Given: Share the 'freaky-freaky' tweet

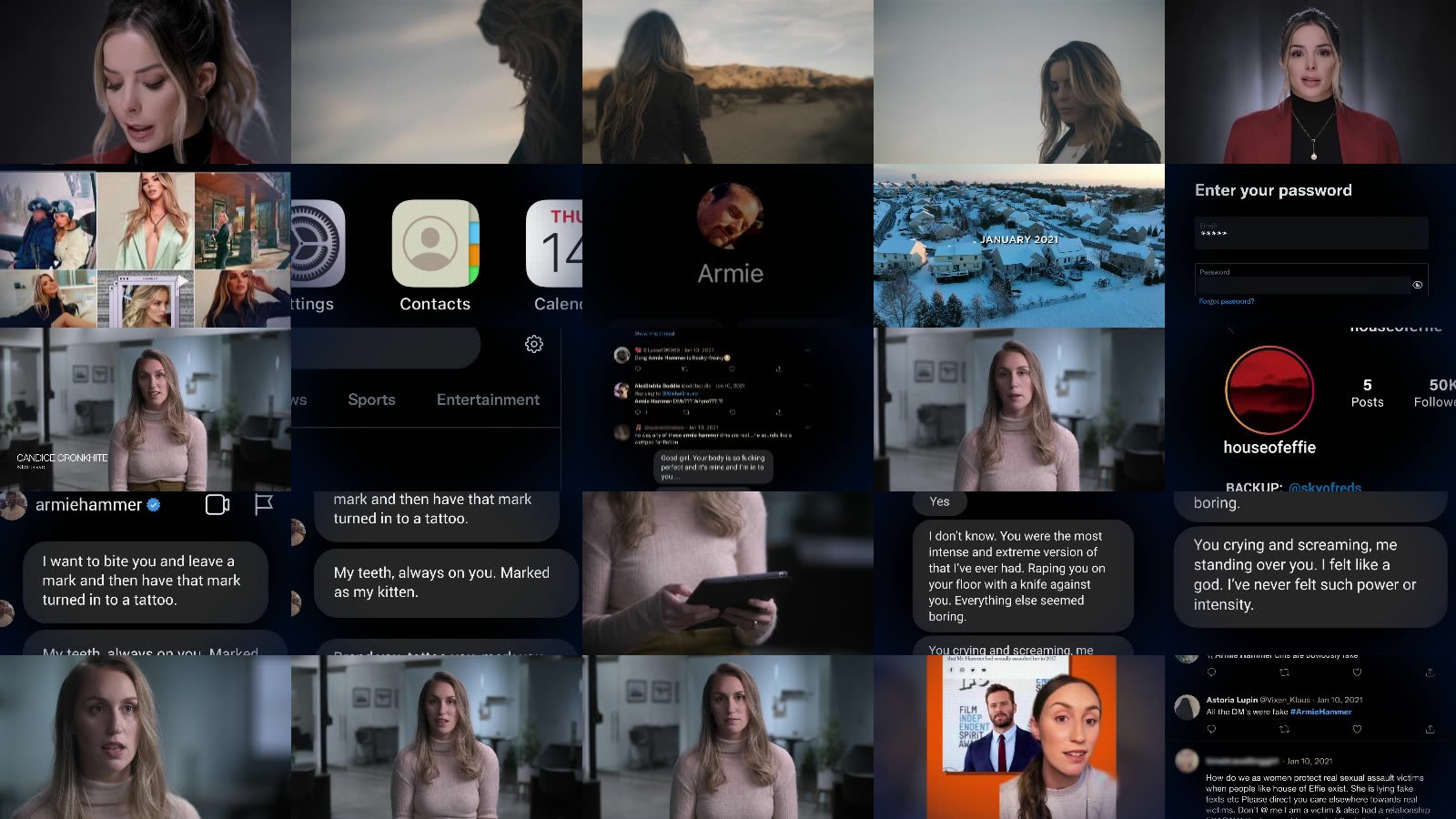Looking at the screenshot, I should point(779,369).
